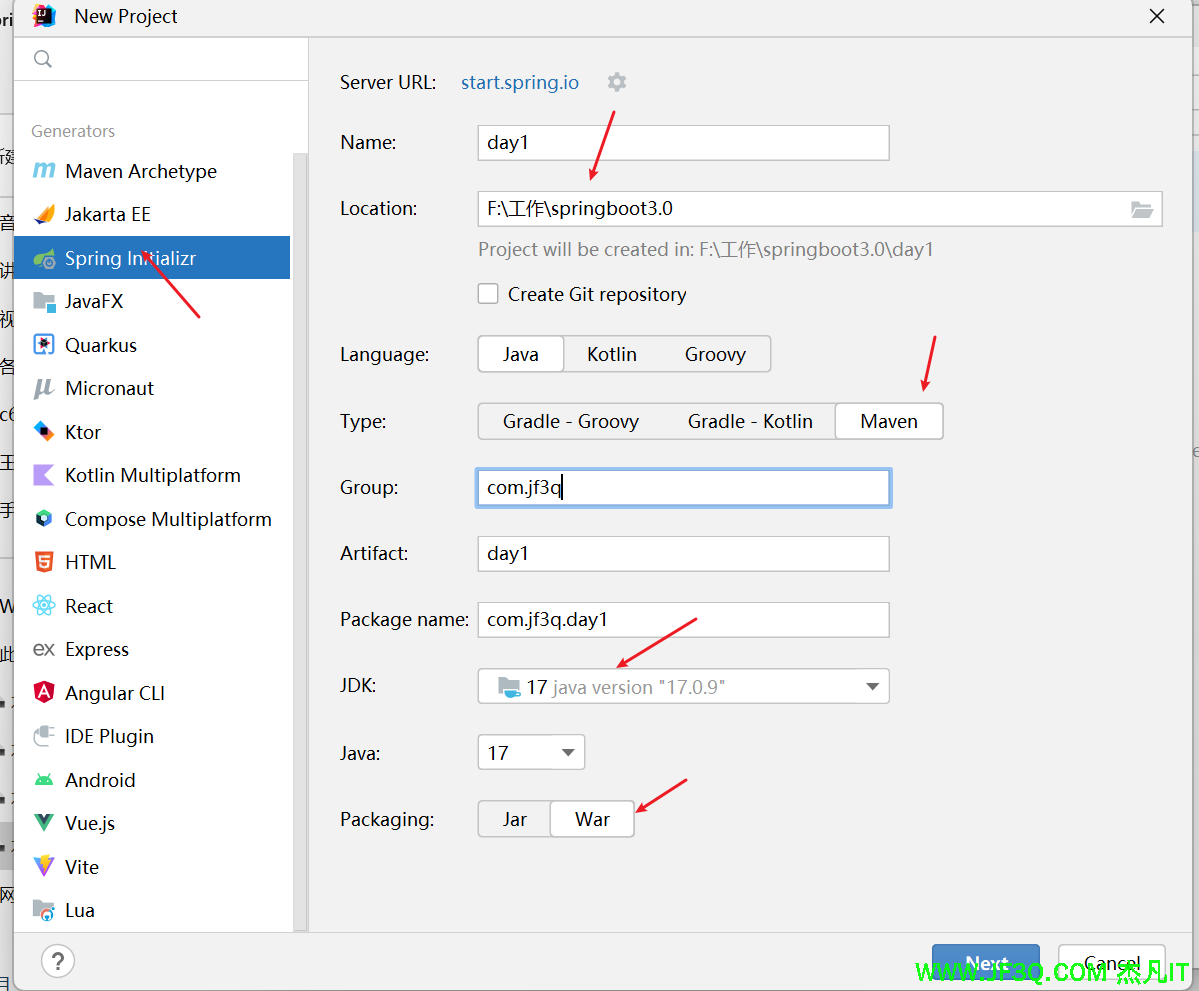Click the Ktor generator icon
Viewport: 1199px width, 991px height.
click(x=44, y=432)
